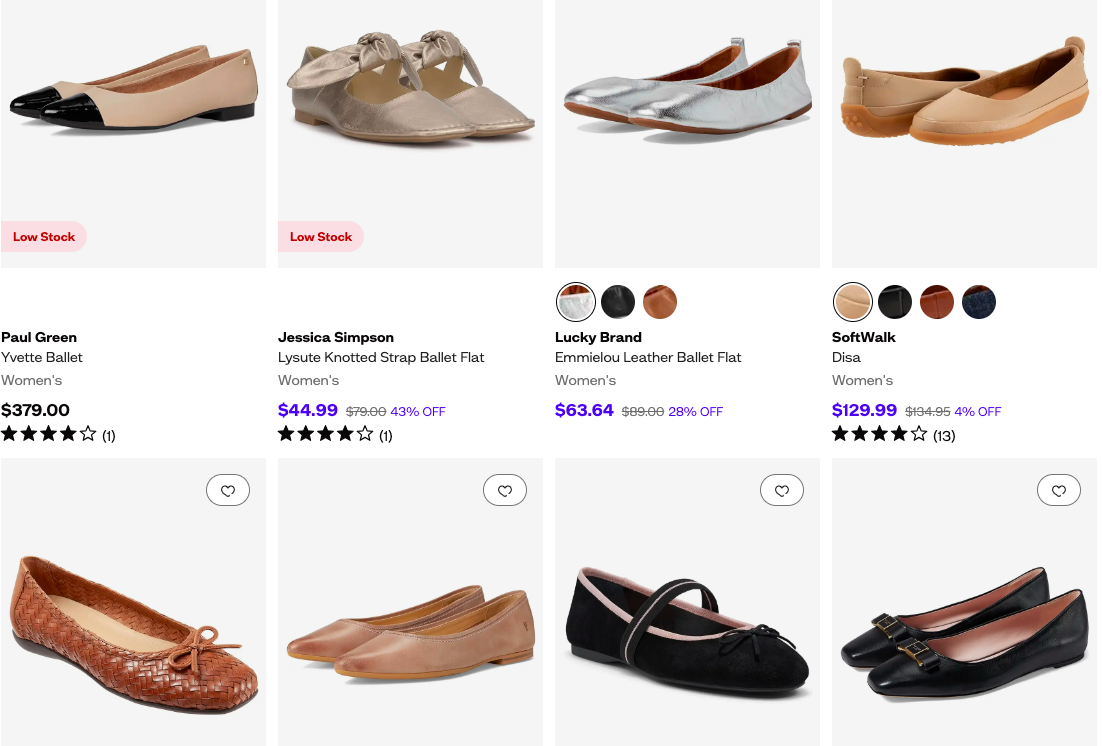
Task: Choose rust brown swatch for SoftWalk Disa
Action: [937, 301]
